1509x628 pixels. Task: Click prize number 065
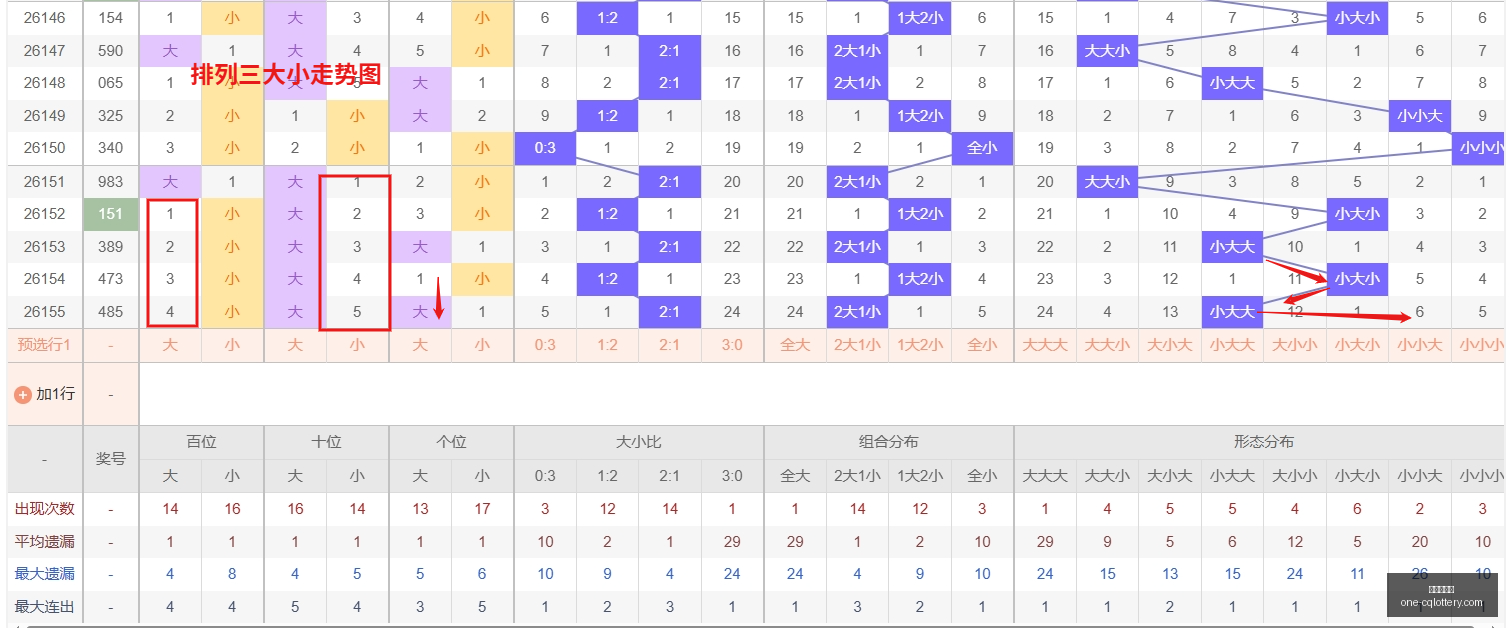pos(111,83)
